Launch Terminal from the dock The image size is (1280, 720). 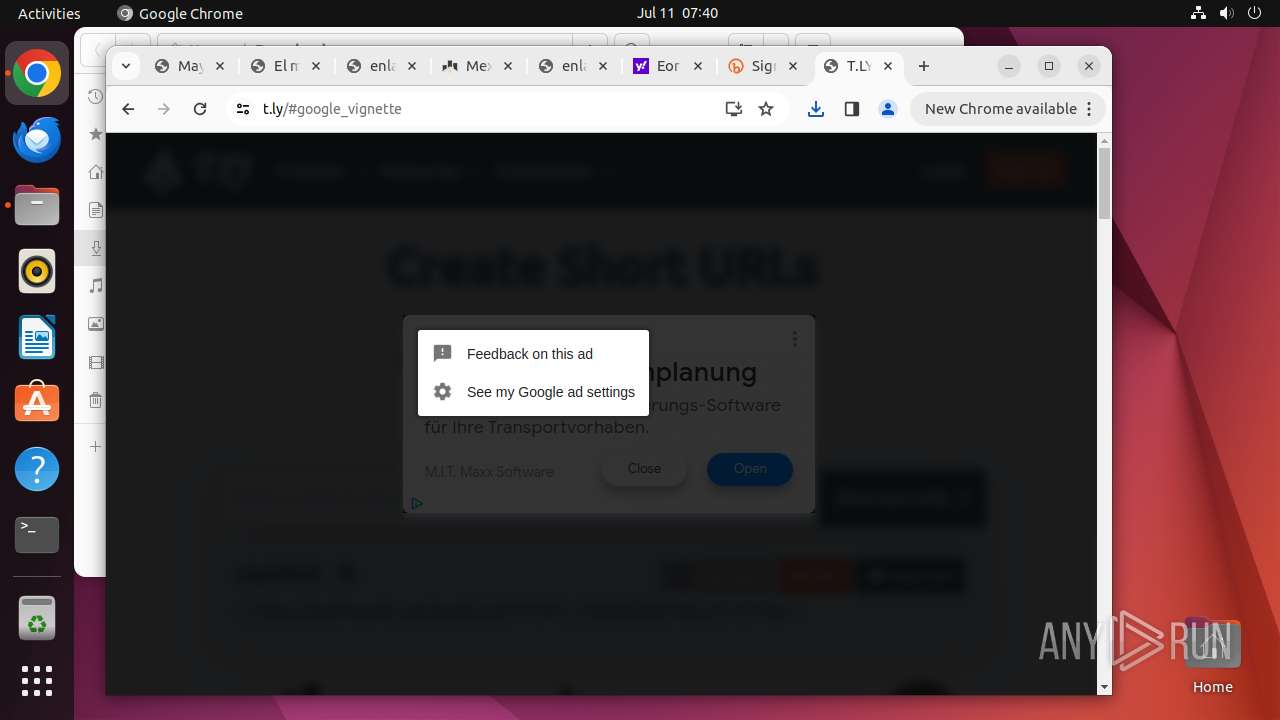click(x=37, y=535)
